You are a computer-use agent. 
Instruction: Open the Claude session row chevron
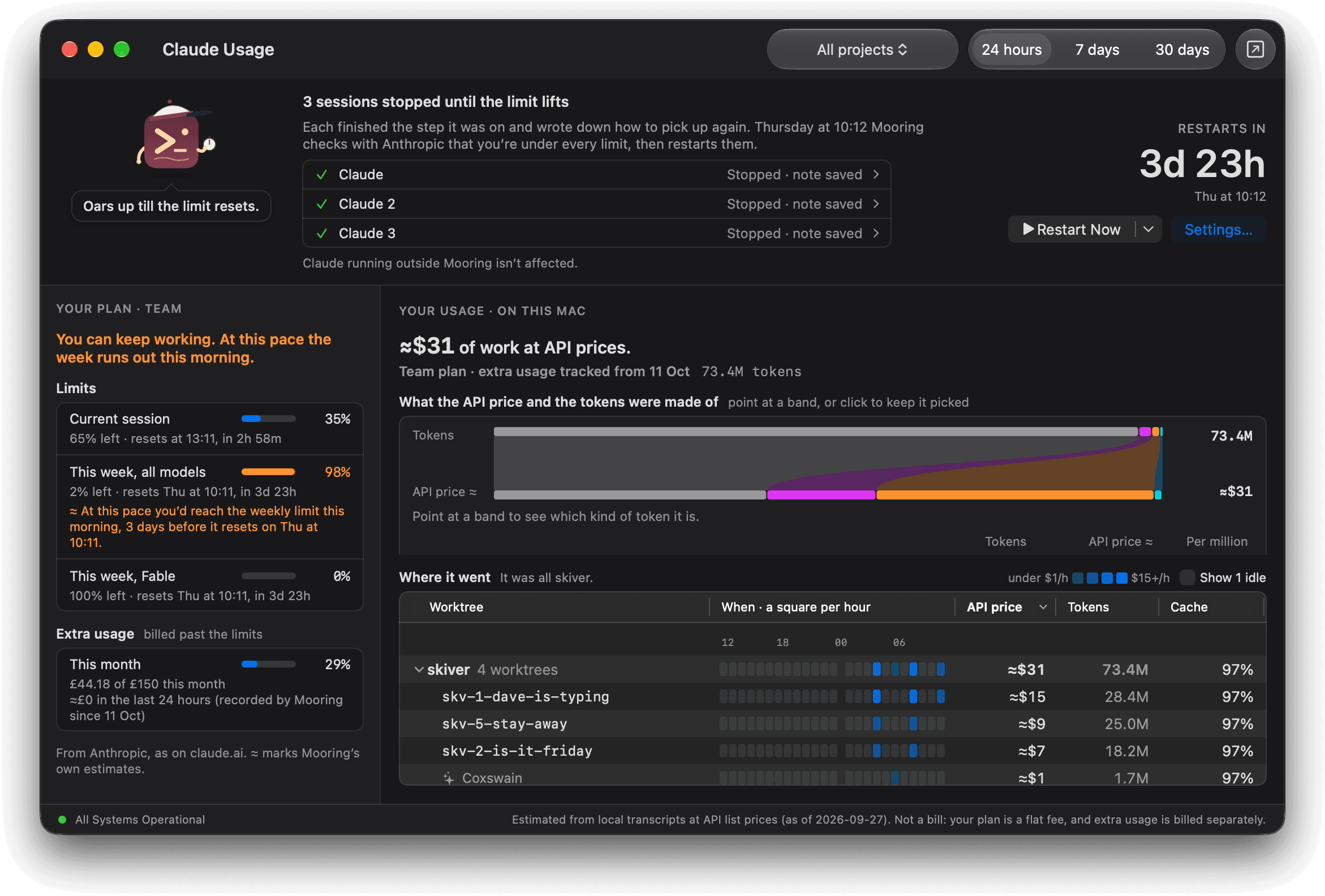point(876,174)
